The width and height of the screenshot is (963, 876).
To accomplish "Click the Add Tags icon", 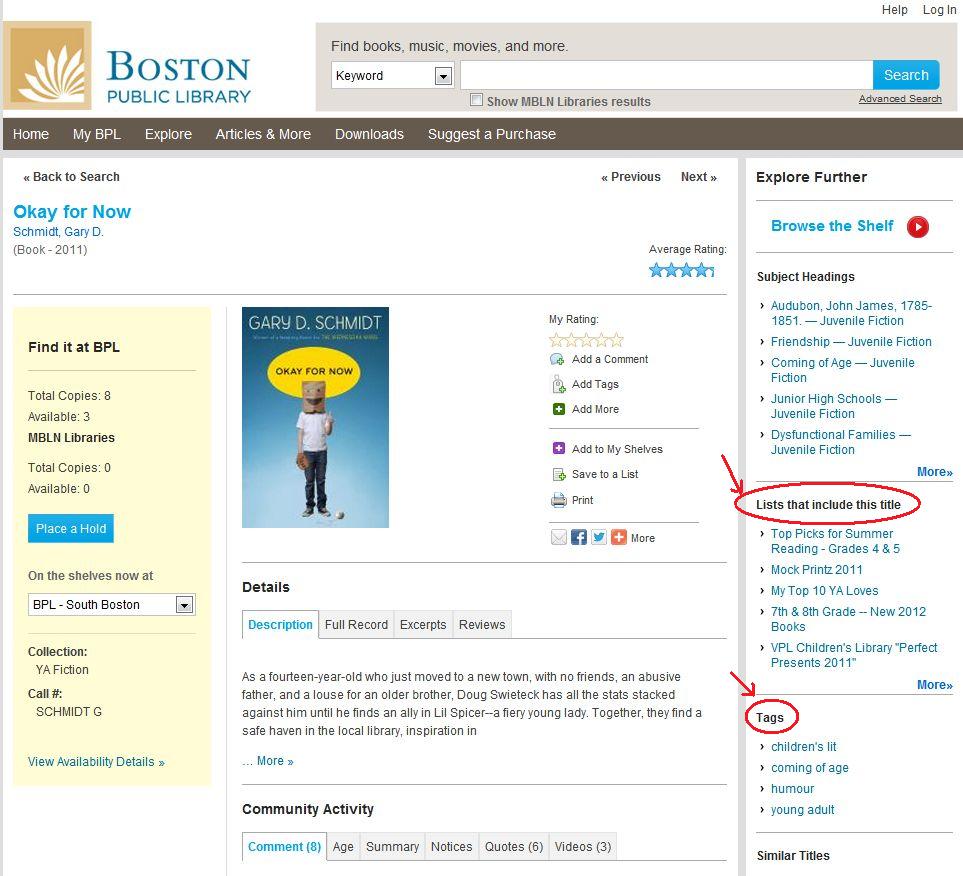I will [558, 385].
